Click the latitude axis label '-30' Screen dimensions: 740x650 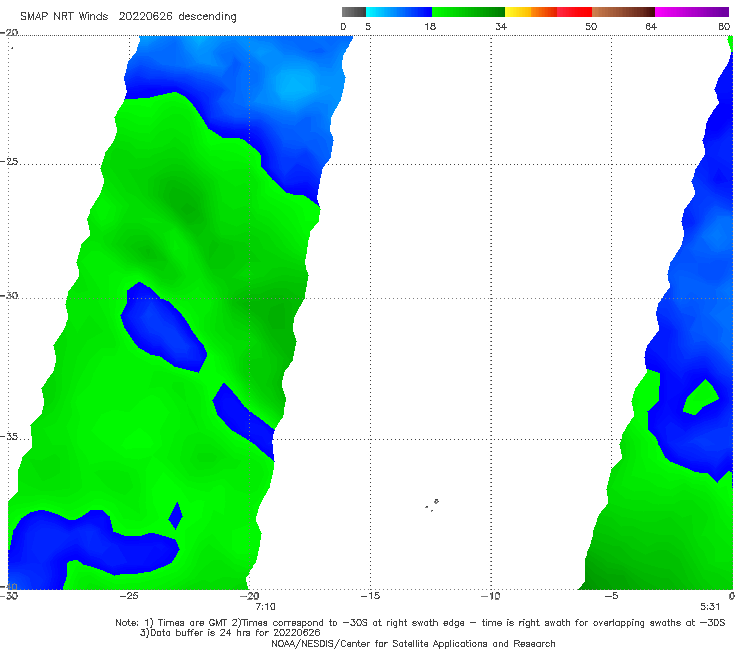9,295
